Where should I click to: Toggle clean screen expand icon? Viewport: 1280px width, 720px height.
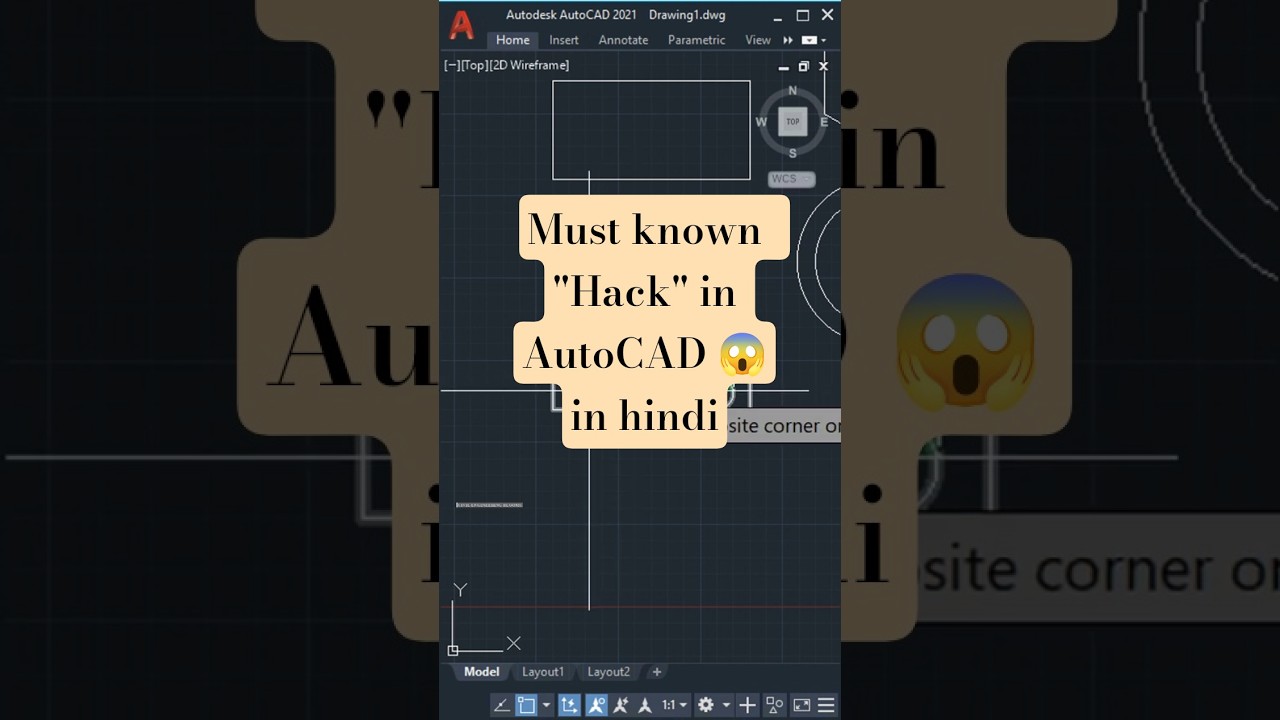[802, 705]
